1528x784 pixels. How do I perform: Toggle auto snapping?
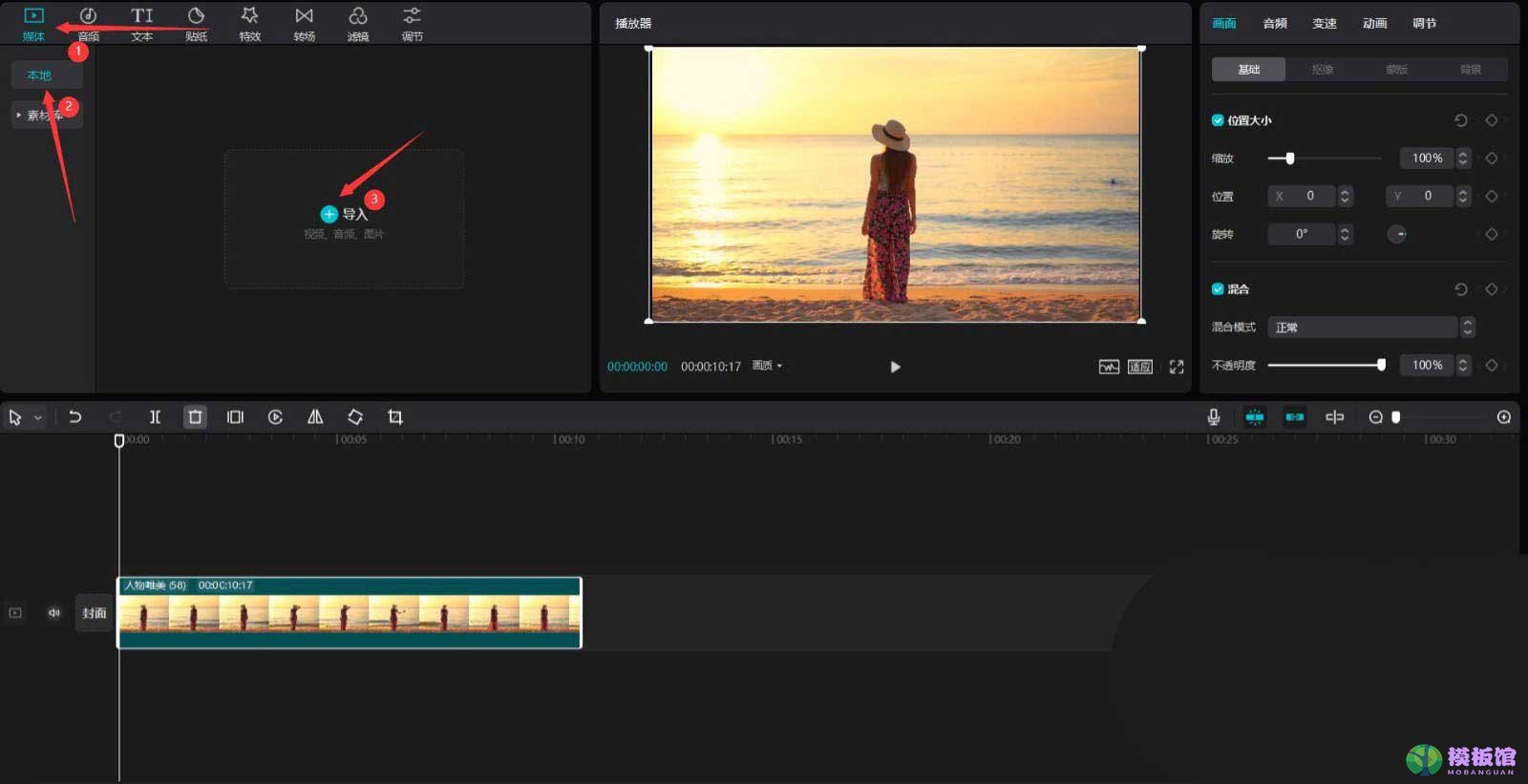tap(1295, 417)
